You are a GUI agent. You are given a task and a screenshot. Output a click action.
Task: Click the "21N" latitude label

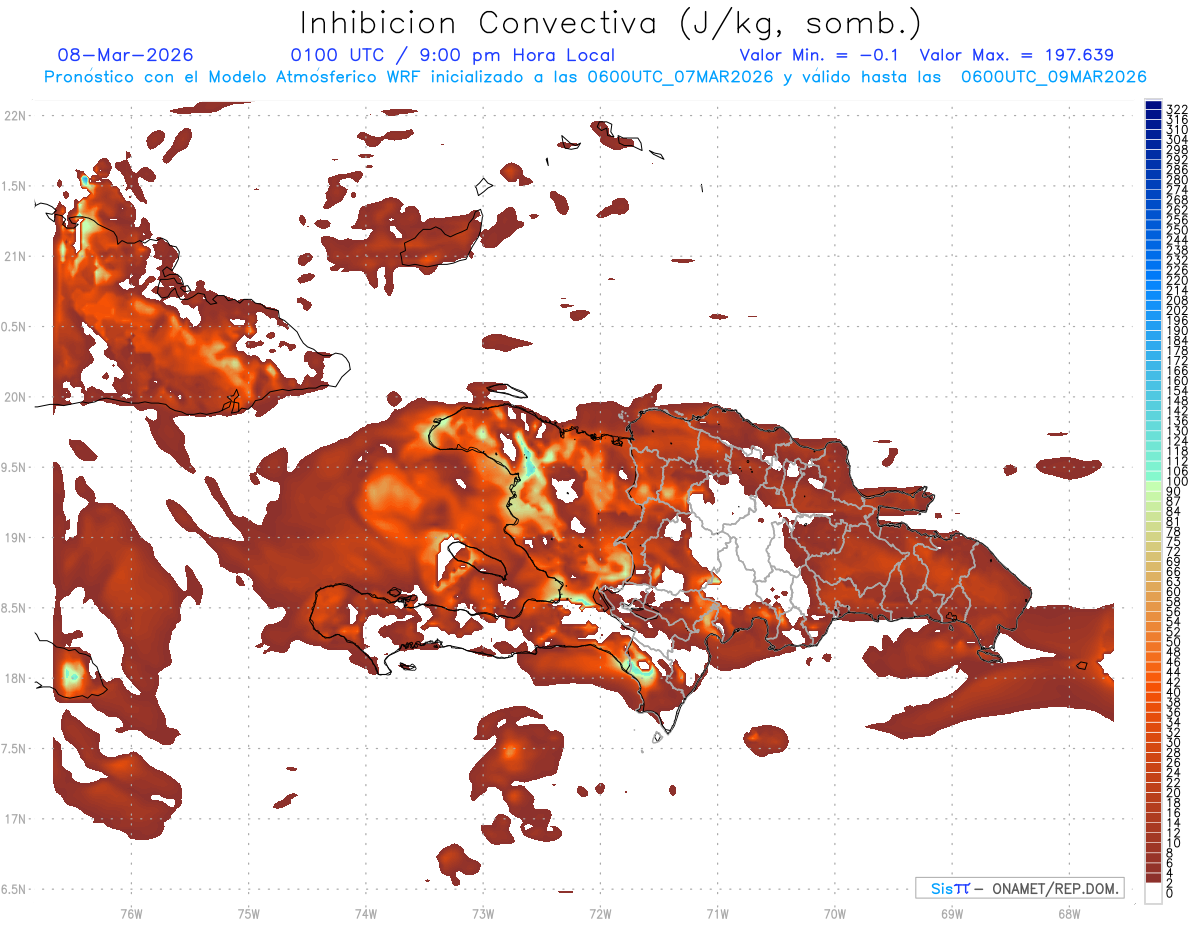(15, 256)
